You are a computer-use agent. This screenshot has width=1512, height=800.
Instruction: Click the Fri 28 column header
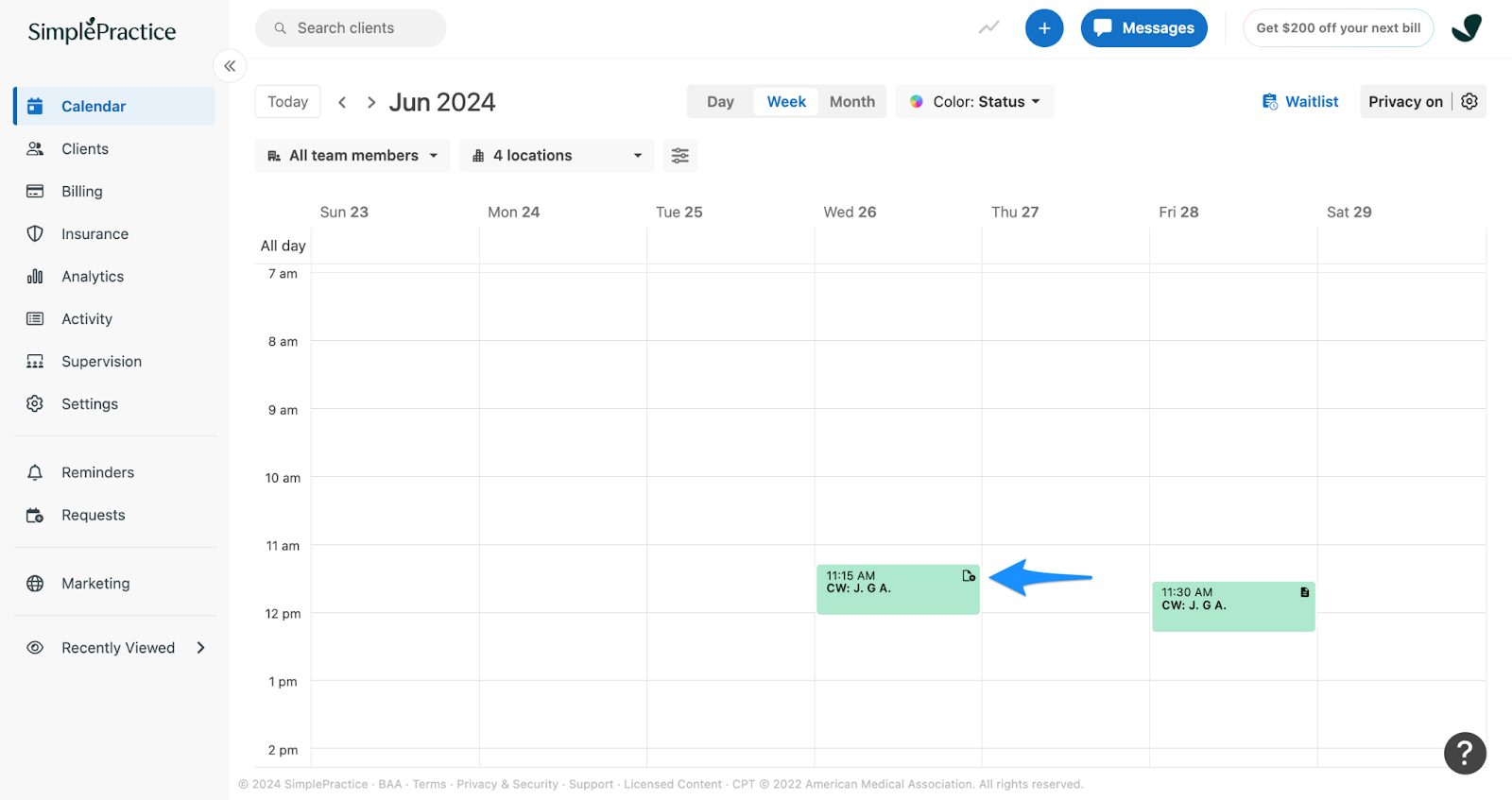tap(1178, 212)
